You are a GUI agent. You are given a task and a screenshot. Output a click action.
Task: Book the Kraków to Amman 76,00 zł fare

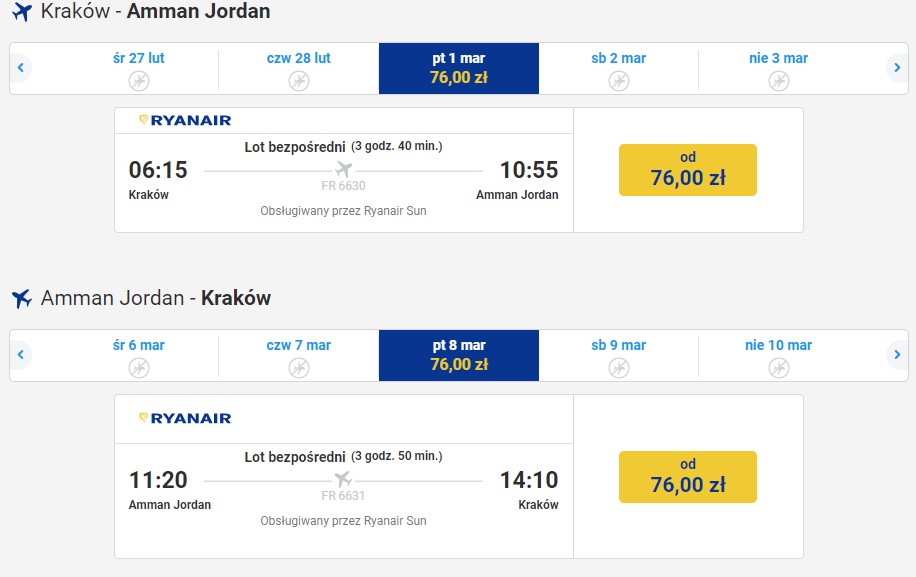[688, 170]
